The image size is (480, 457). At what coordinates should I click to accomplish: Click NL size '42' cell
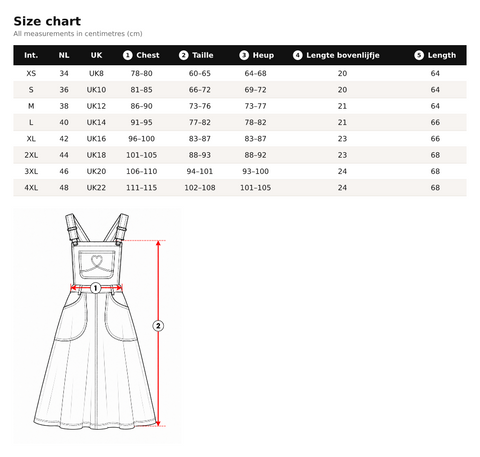pos(64,139)
